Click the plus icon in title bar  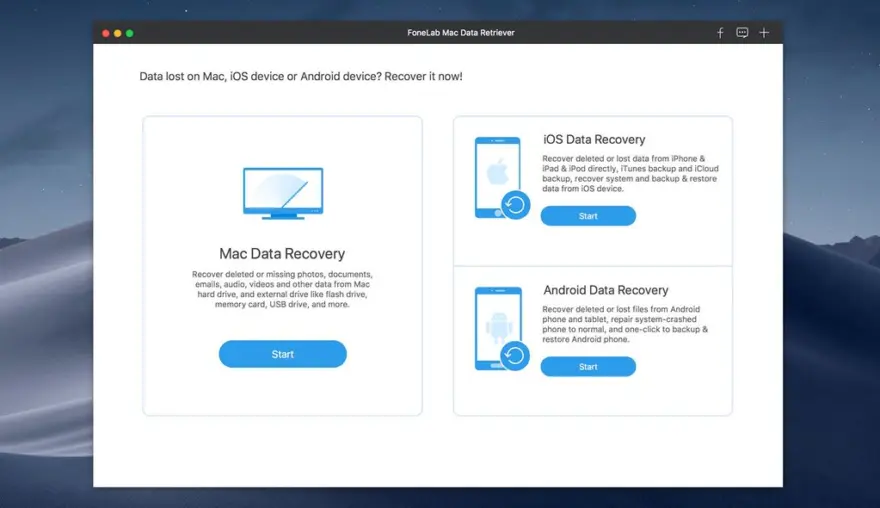tap(764, 33)
